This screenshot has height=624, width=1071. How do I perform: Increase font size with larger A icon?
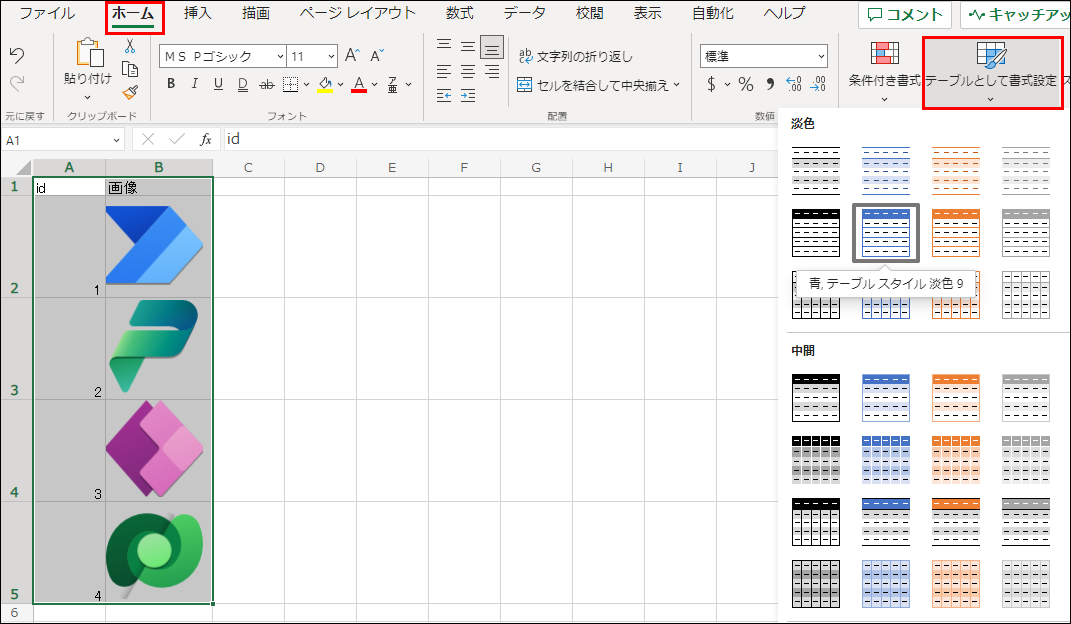pos(352,56)
